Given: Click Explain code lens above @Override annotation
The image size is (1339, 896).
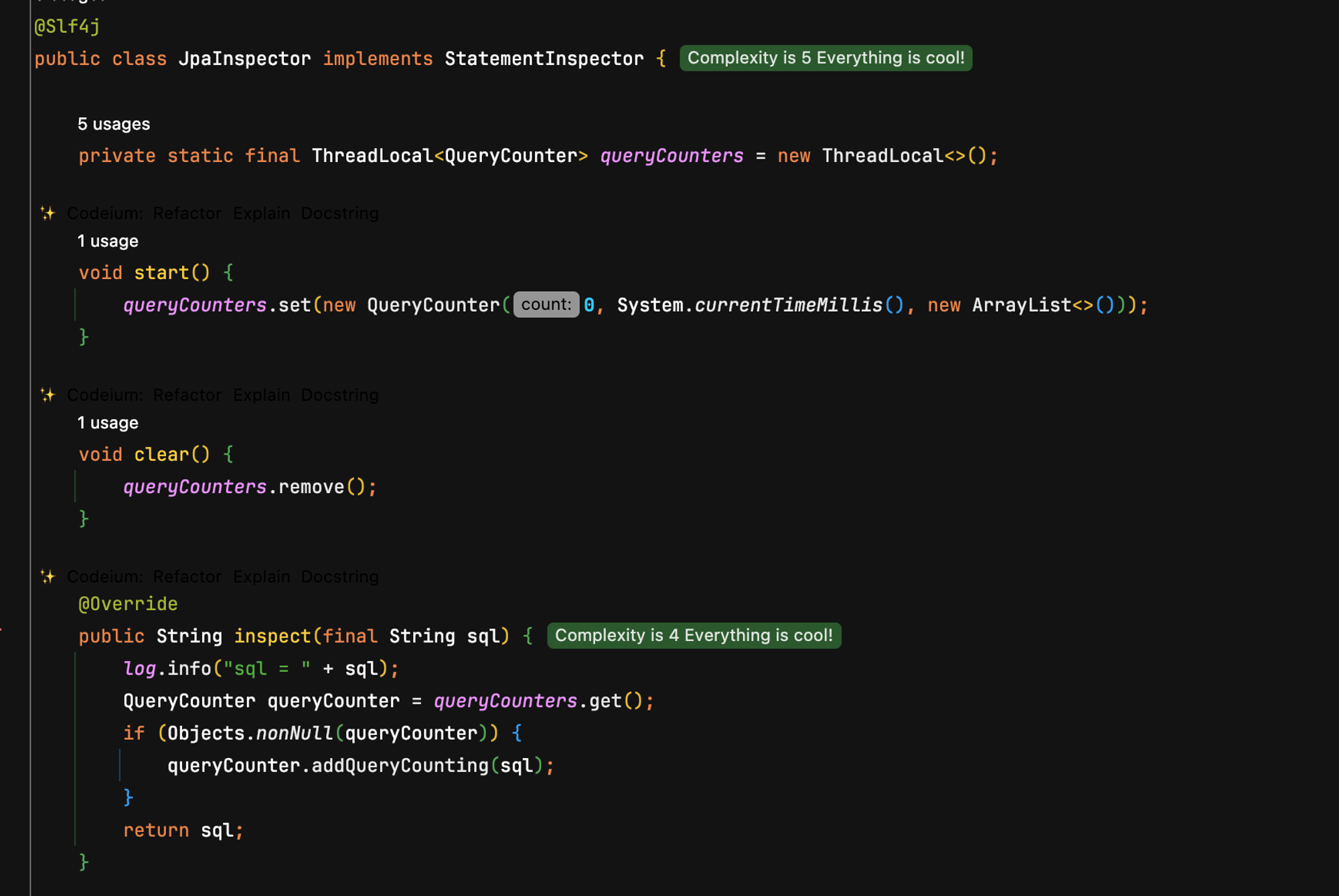Looking at the screenshot, I should coord(261,577).
